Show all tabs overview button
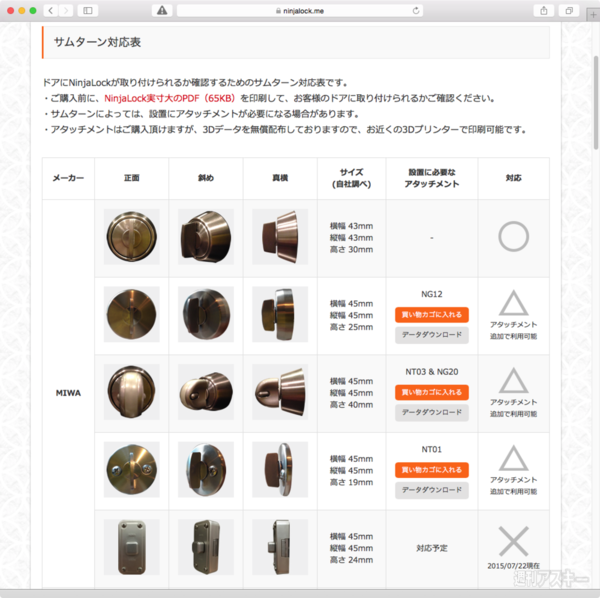Viewport: 600px width, 598px height. pyautogui.click(x=569, y=11)
